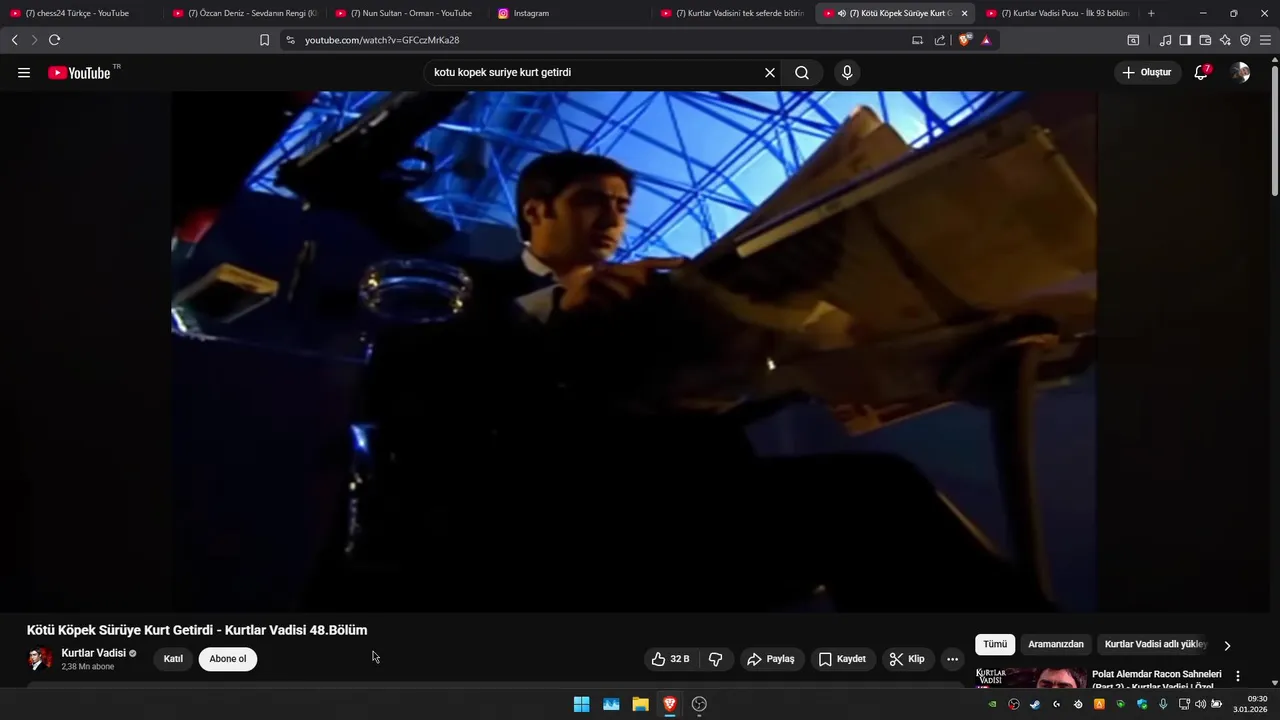Open Leo AI sparkle icon
This screenshot has width=1280, height=720.
coord(1225,40)
